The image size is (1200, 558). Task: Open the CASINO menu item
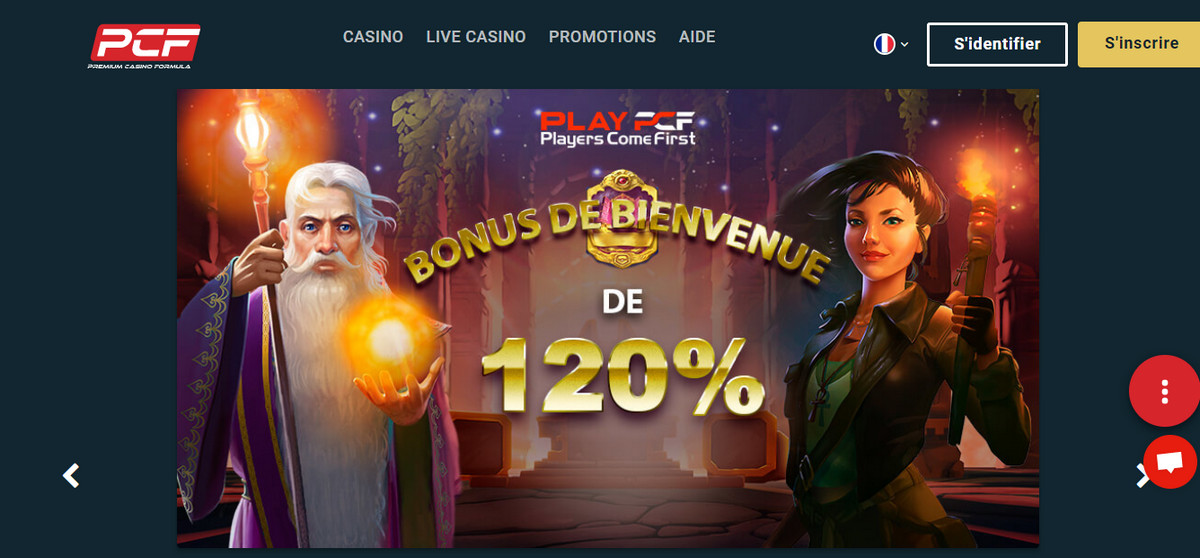tap(373, 37)
